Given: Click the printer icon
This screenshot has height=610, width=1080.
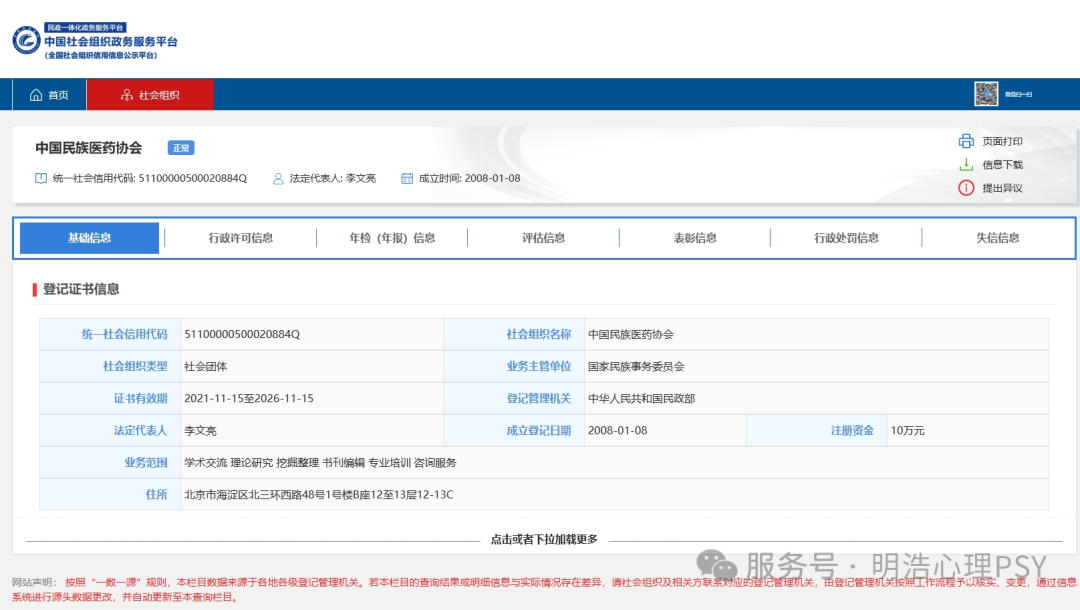Looking at the screenshot, I should coord(966,141).
